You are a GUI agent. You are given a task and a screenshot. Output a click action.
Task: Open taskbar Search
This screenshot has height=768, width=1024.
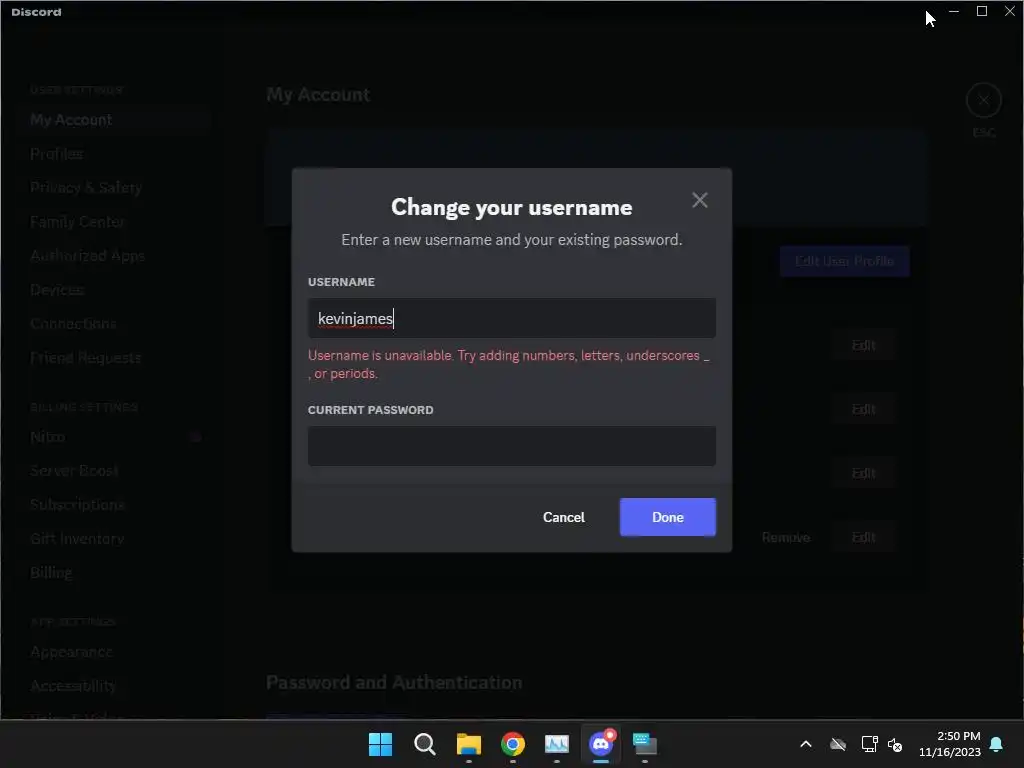pyautogui.click(x=424, y=744)
